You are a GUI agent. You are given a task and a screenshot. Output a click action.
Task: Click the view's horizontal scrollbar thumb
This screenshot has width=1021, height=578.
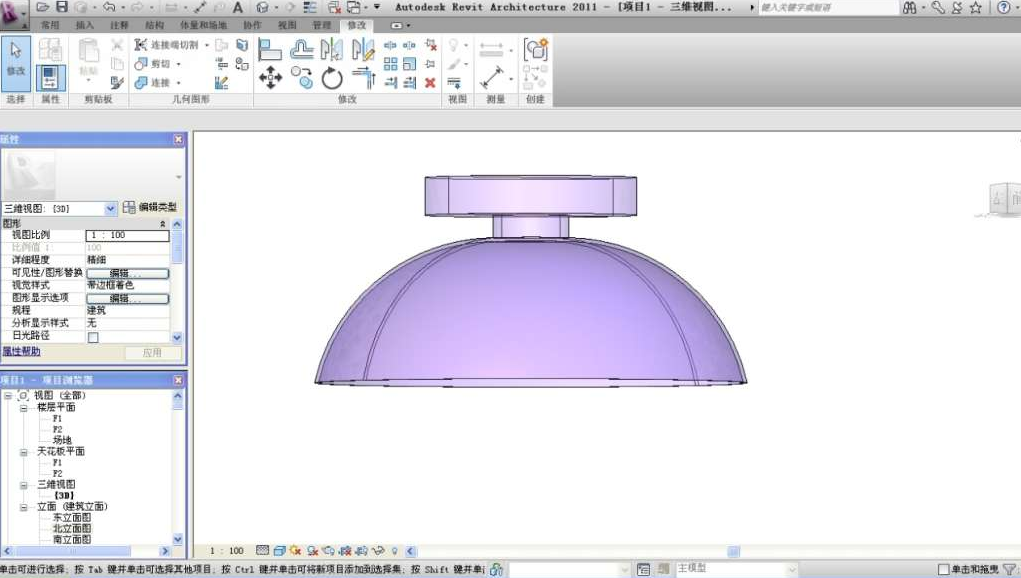coord(733,551)
